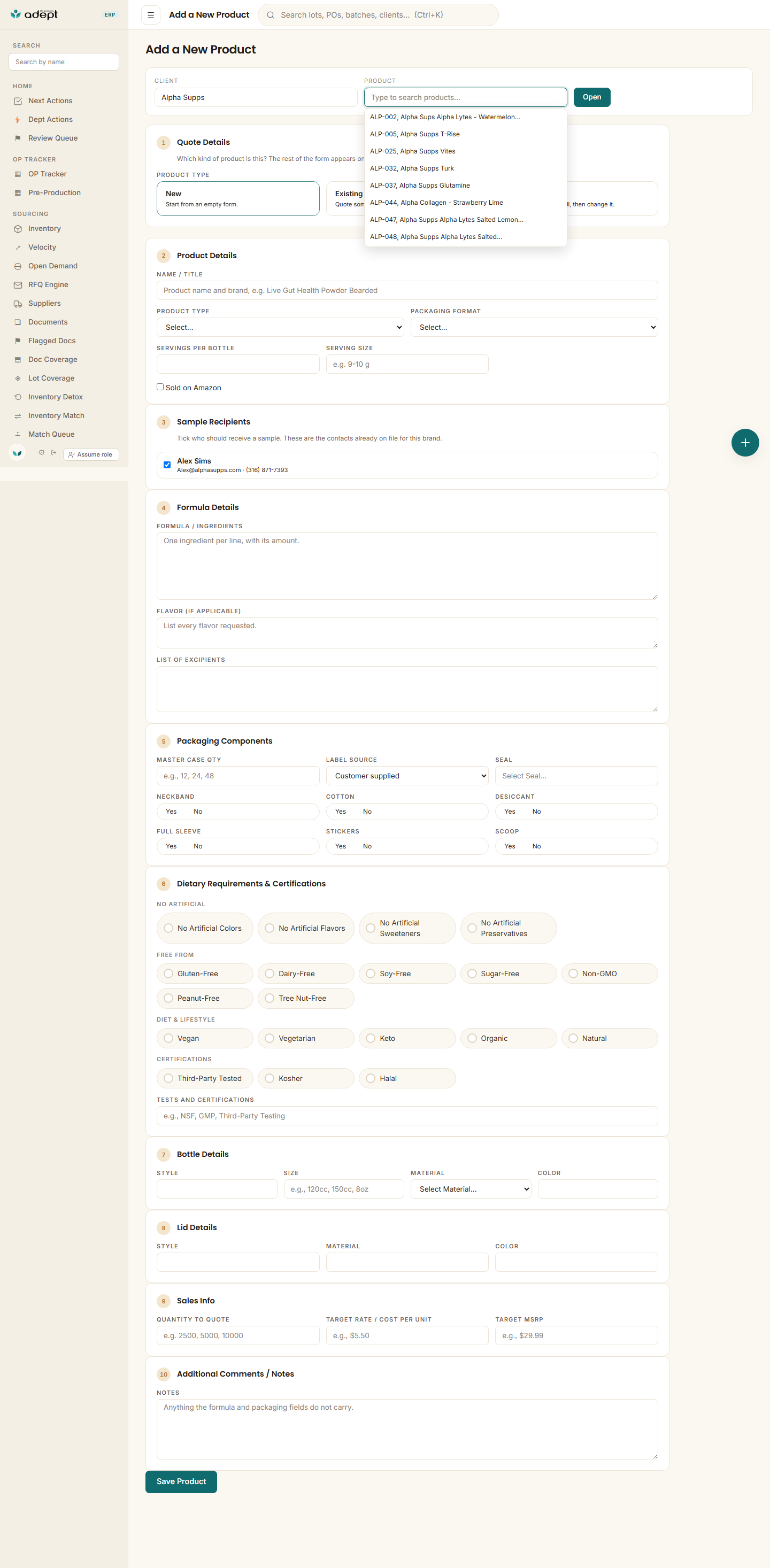Click the sign-out arrow icon
770x1568 pixels.
[53, 452]
